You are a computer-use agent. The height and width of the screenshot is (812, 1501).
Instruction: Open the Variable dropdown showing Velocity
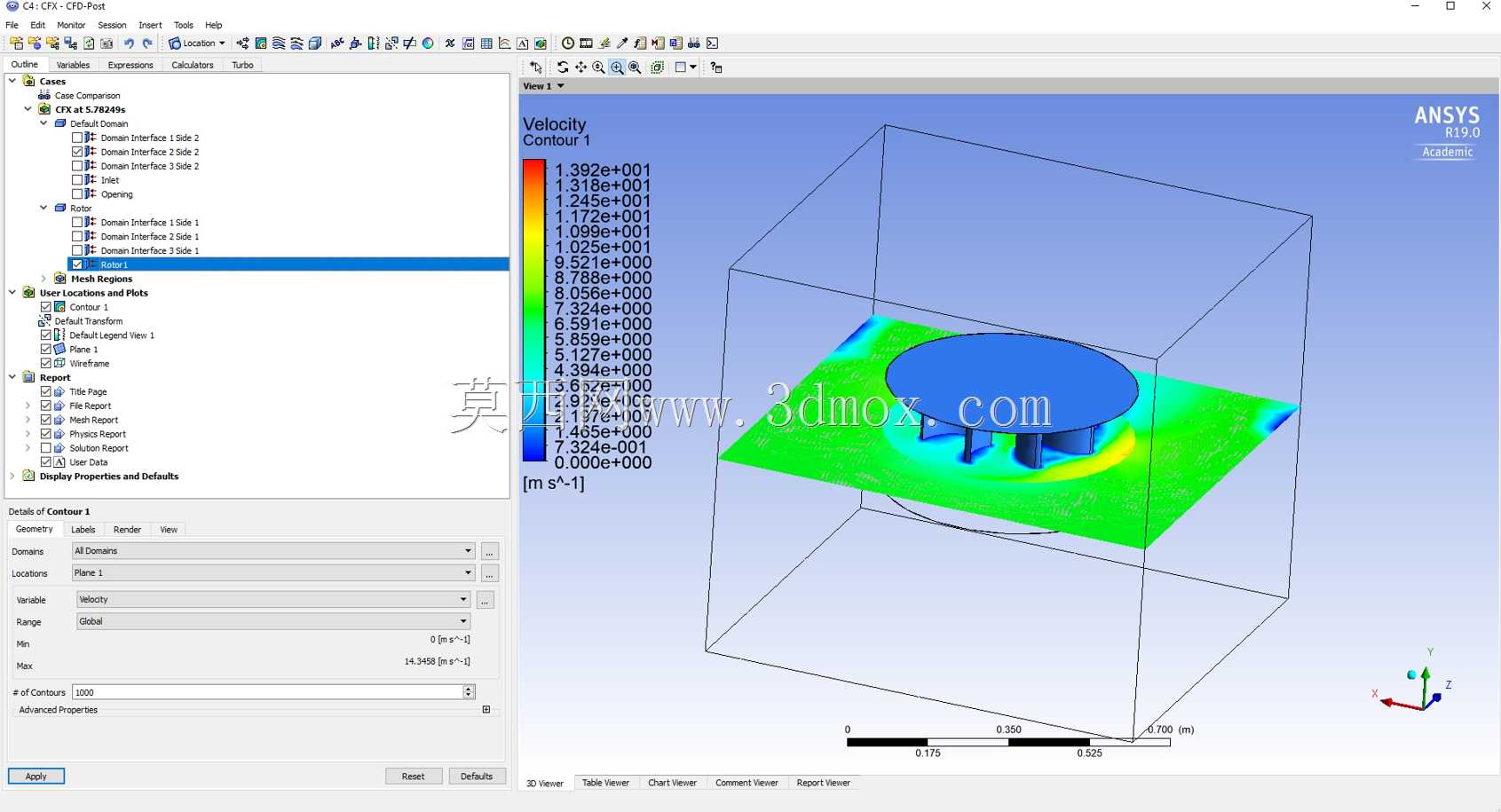click(x=273, y=600)
